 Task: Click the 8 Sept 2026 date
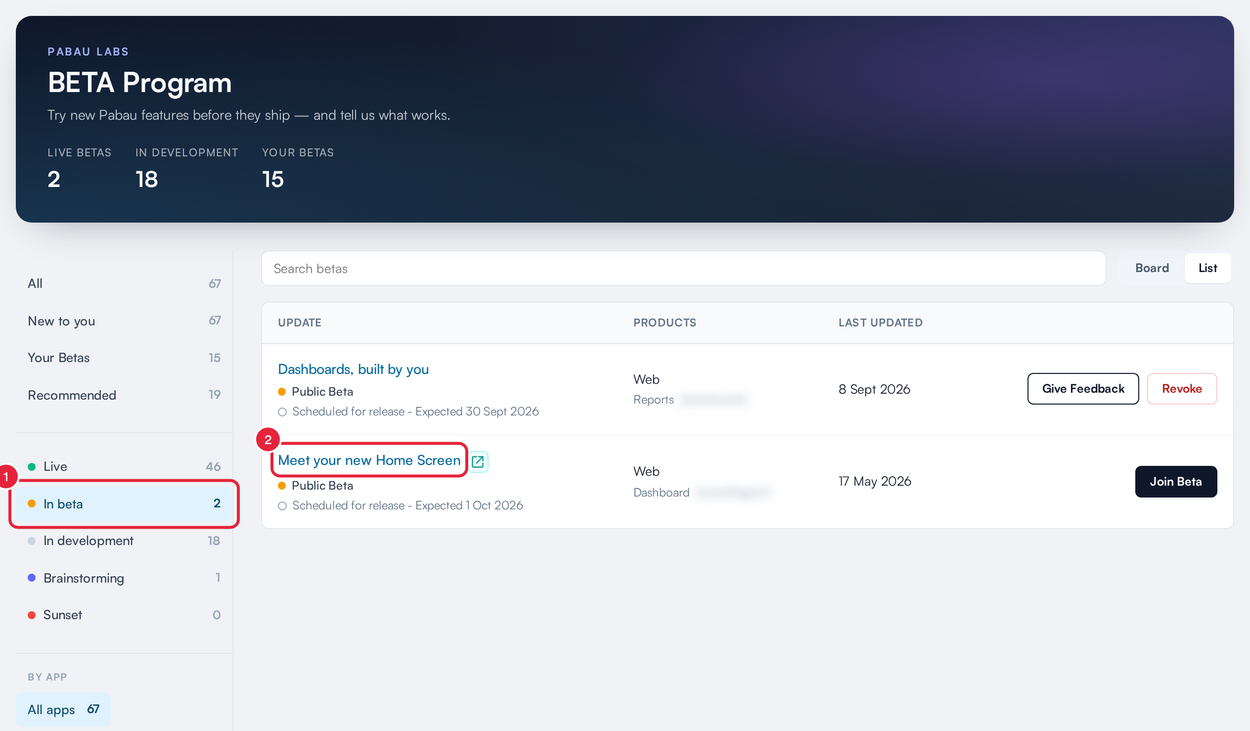874,389
